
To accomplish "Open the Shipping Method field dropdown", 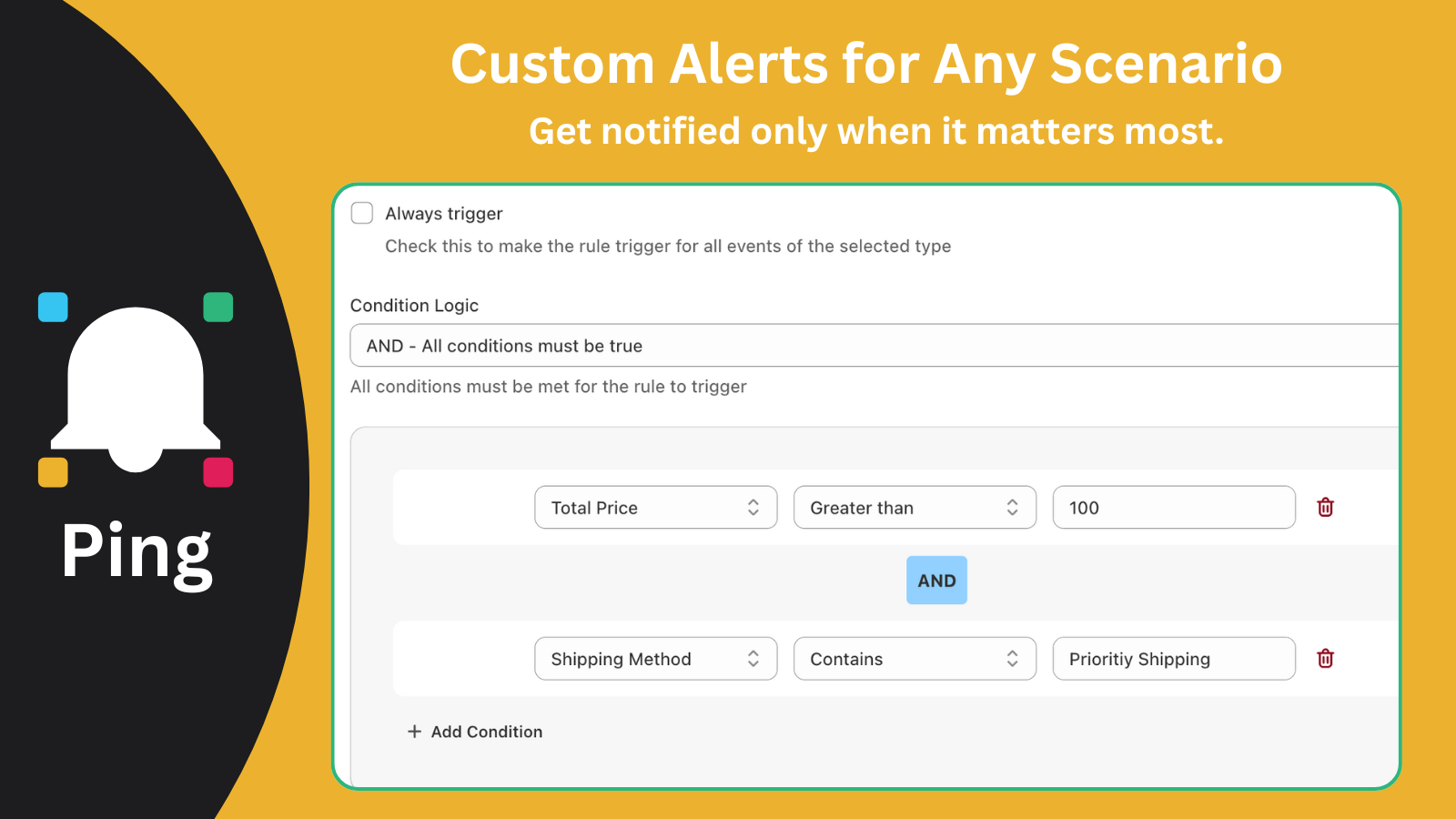I will click(x=655, y=658).
